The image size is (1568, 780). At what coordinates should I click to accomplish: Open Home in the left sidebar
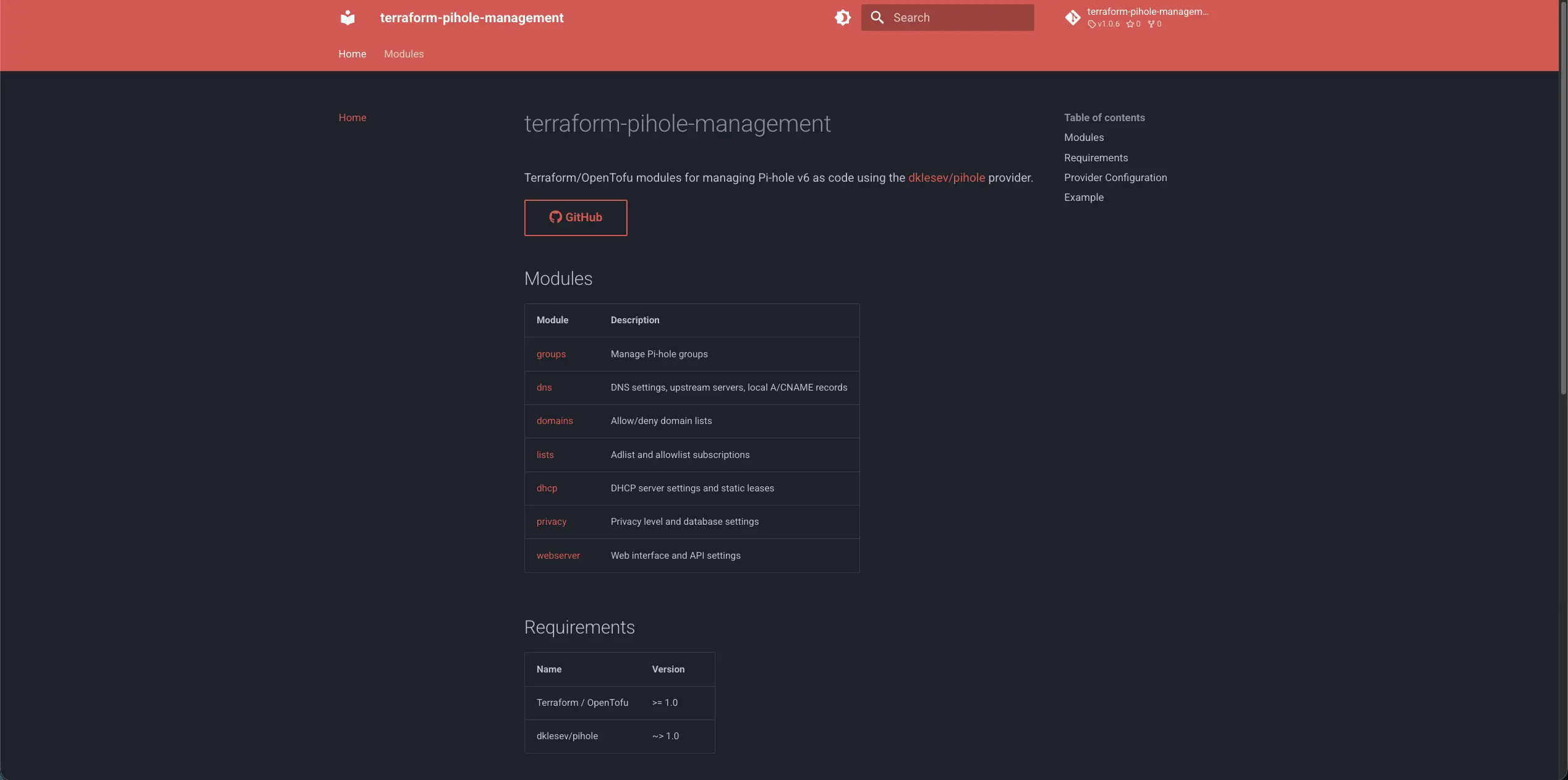coord(352,117)
